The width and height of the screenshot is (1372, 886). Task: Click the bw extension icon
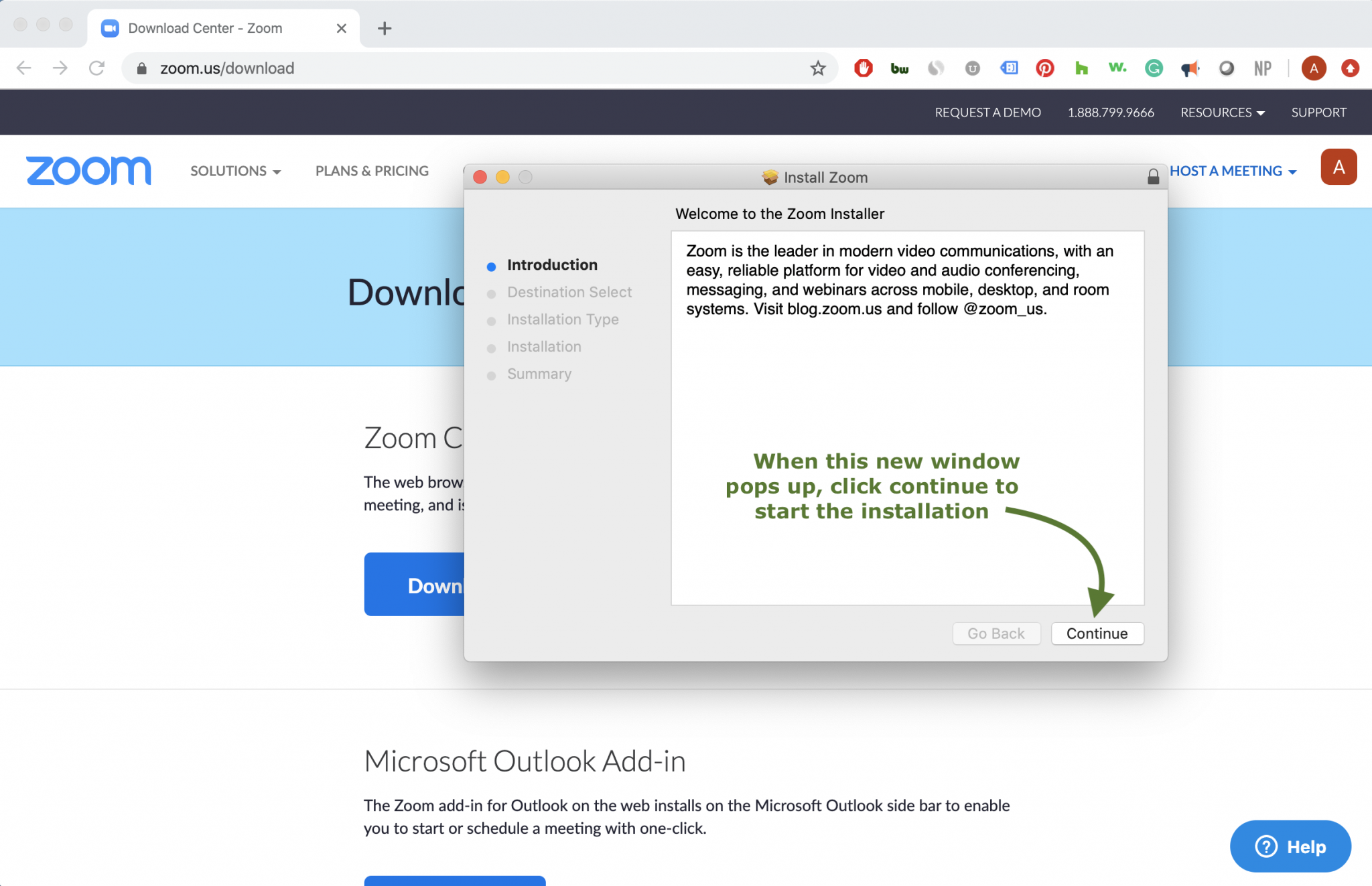(x=899, y=68)
